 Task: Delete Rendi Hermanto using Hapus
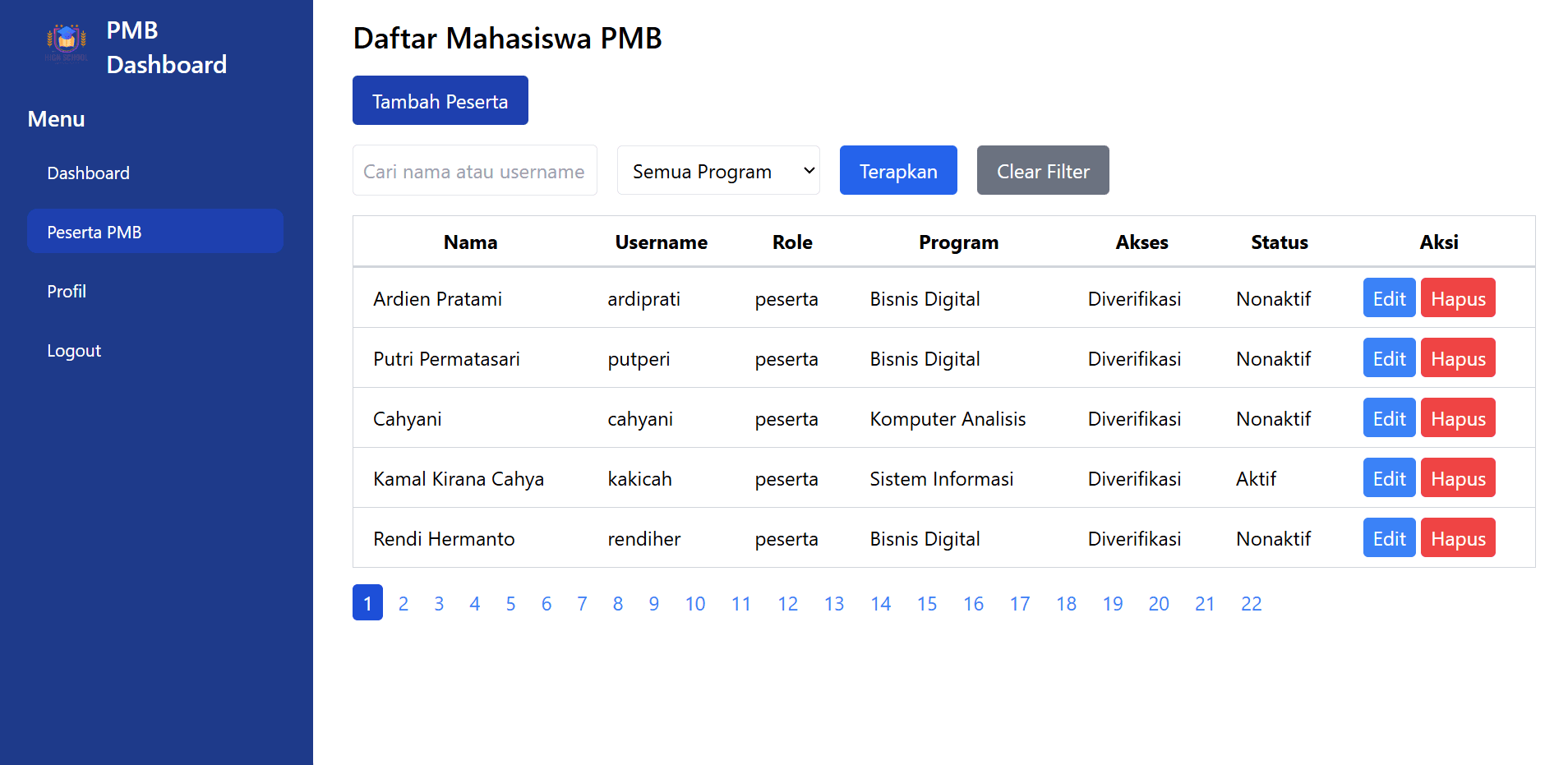[x=1457, y=537]
